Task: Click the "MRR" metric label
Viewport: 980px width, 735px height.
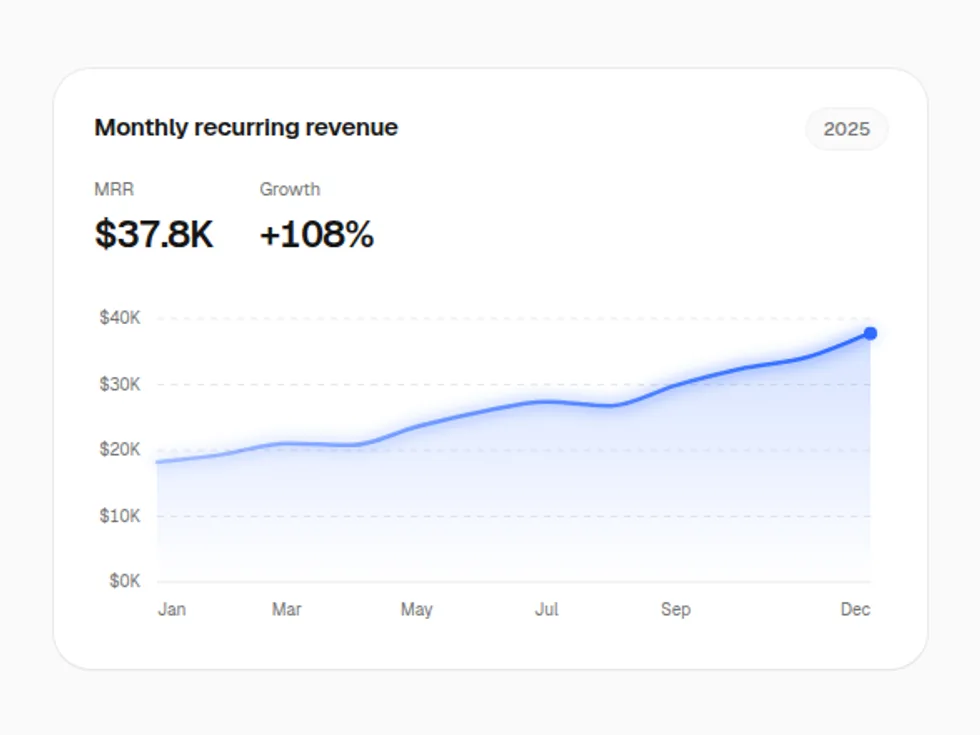Action: pyautogui.click(x=114, y=189)
